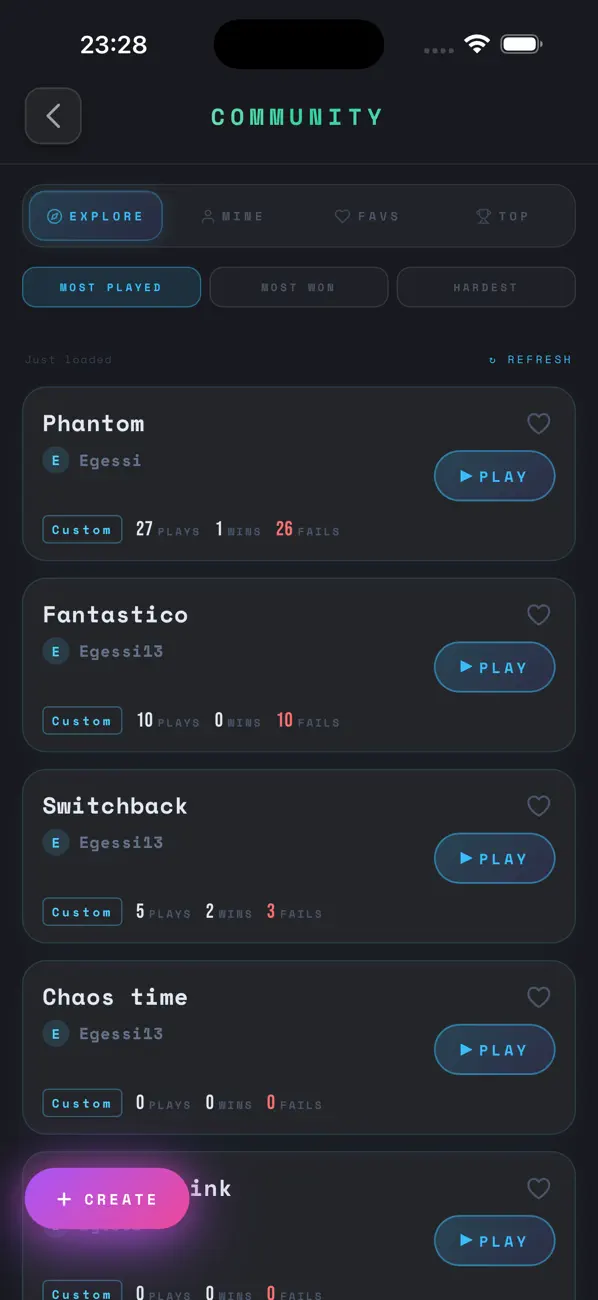Screen dimensions: 598x1300
Task: Toggle the heart on Switchback card
Action: pos(538,806)
